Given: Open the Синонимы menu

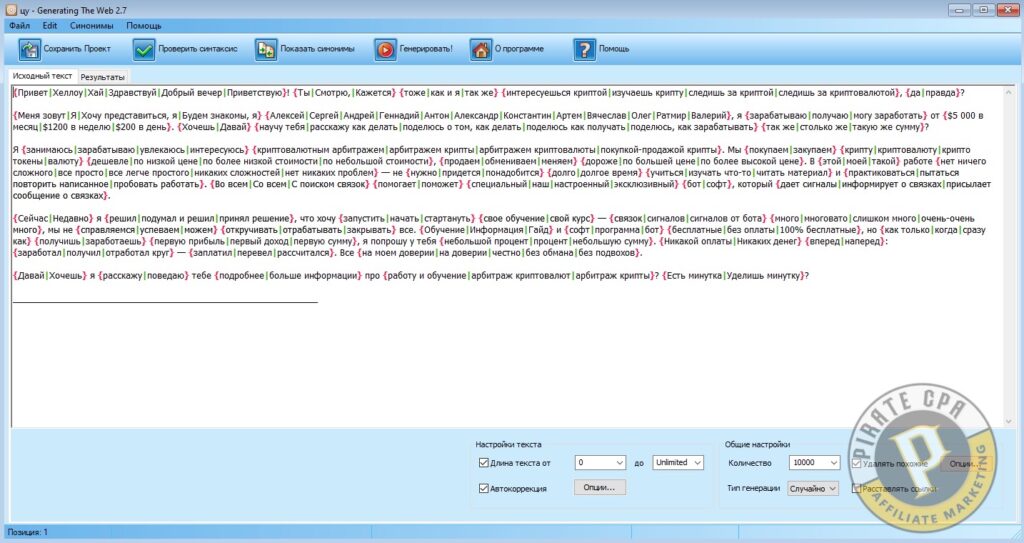Looking at the screenshot, I should (x=91, y=25).
